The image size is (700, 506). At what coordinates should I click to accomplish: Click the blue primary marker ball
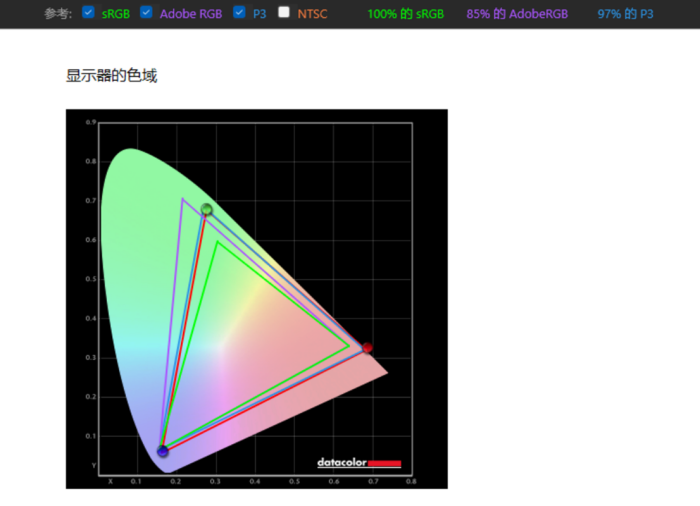163,452
